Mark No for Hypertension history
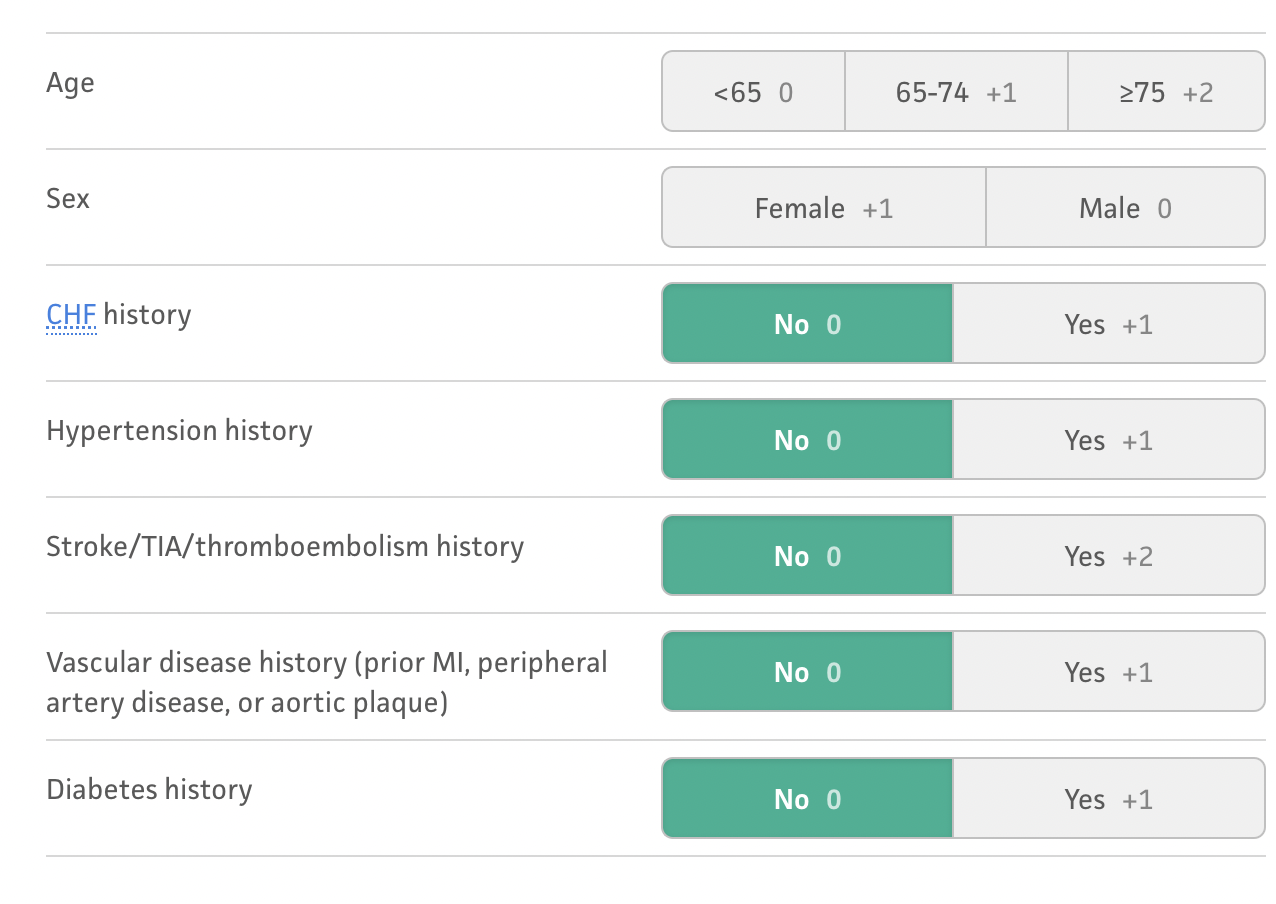Image resolution: width=1276 pixels, height=904 pixels. [807, 440]
